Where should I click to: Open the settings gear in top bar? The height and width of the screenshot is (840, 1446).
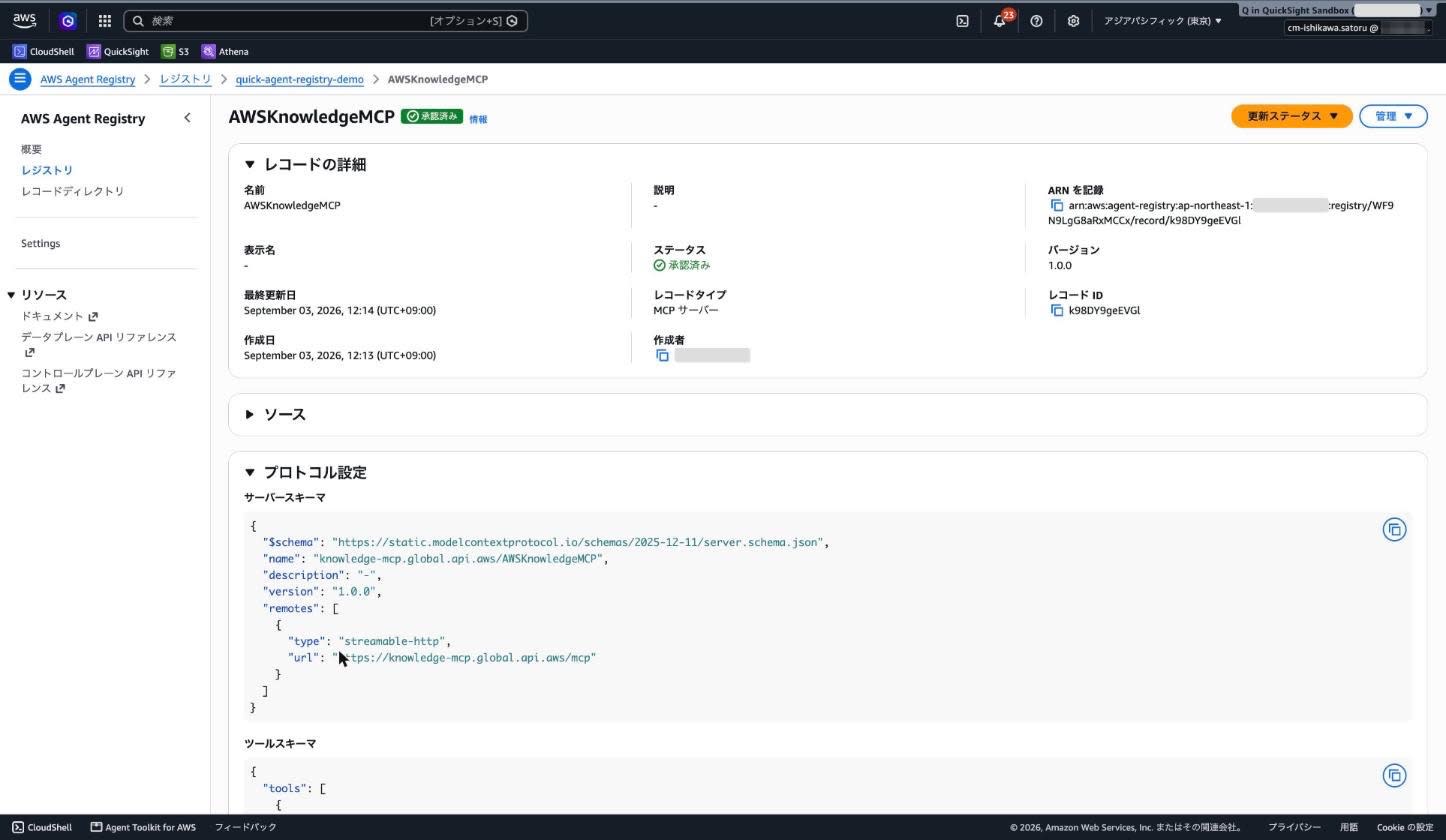tap(1073, 20)
